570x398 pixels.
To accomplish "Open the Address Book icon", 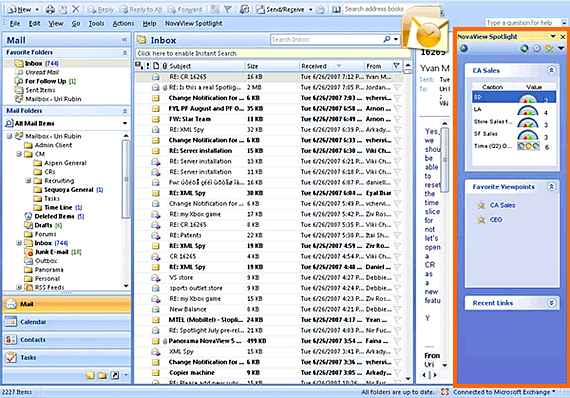I will pyautogui.click(x=336, y=9).
